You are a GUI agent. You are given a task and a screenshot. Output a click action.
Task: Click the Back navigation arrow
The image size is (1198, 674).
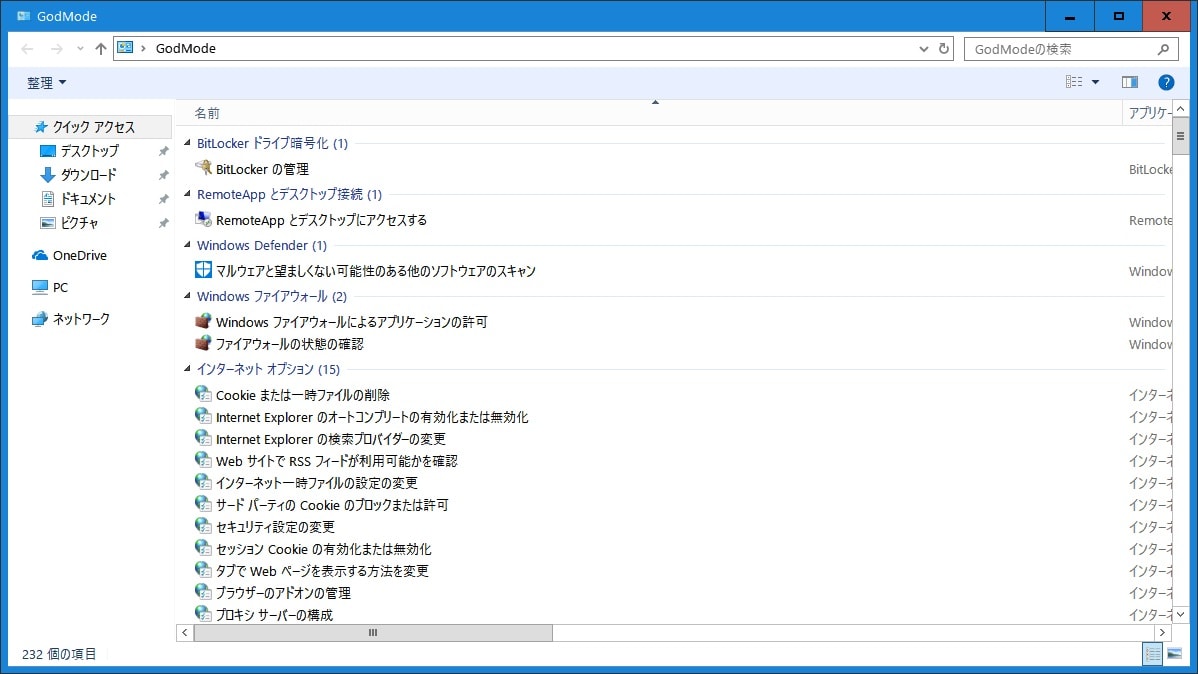pyautogui.click(x=28, y=49)
